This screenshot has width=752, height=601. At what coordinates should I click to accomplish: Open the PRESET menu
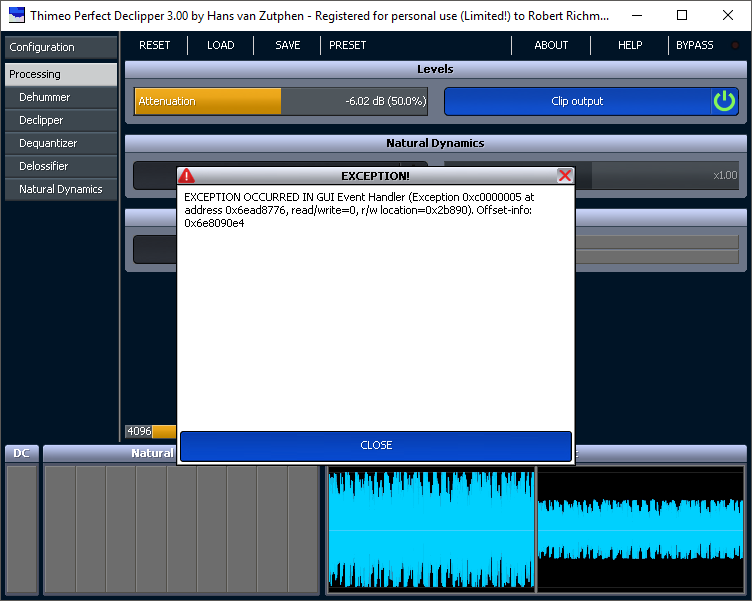point(348,45)
